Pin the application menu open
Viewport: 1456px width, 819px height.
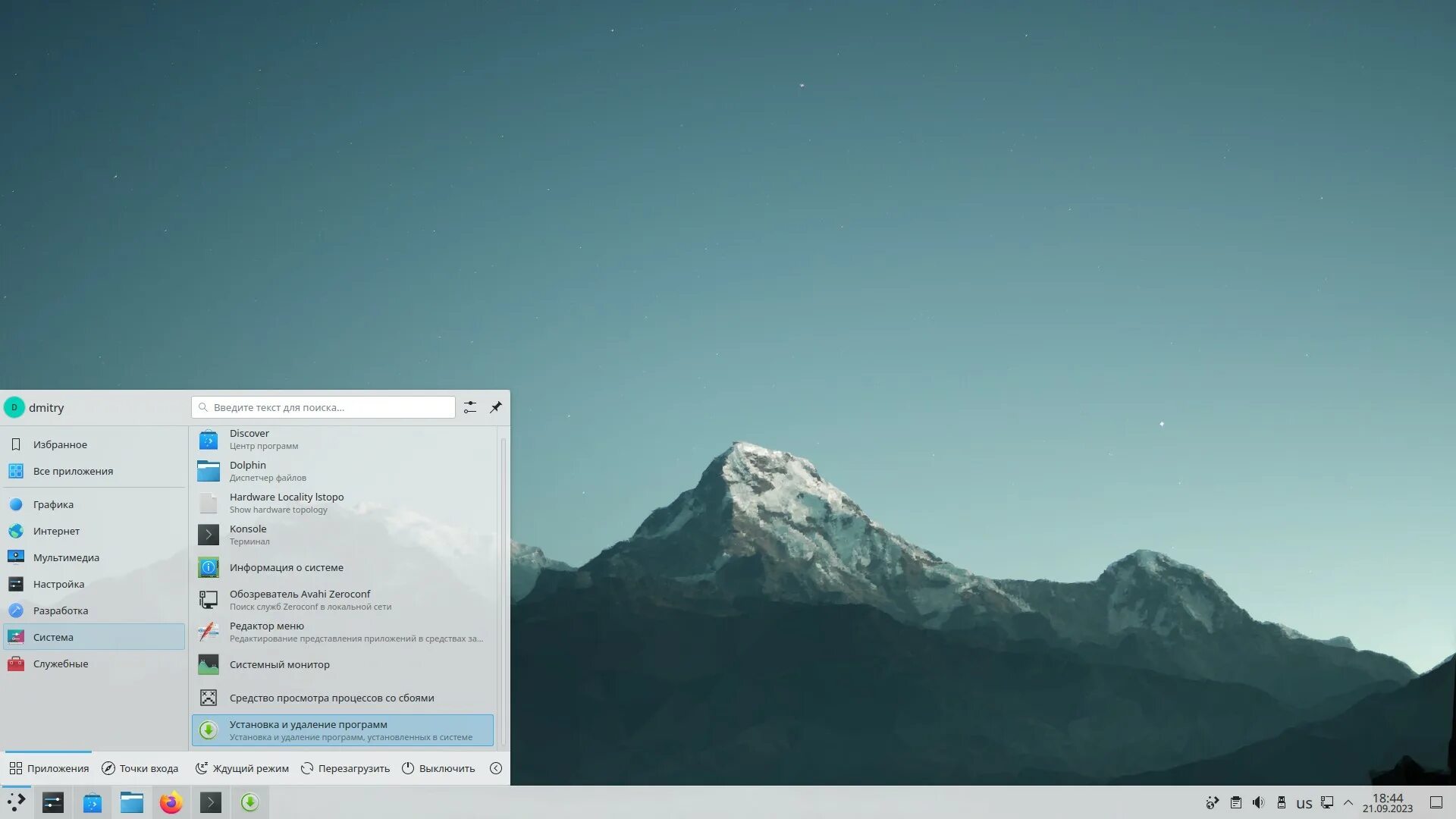click(x=495, y=408)
